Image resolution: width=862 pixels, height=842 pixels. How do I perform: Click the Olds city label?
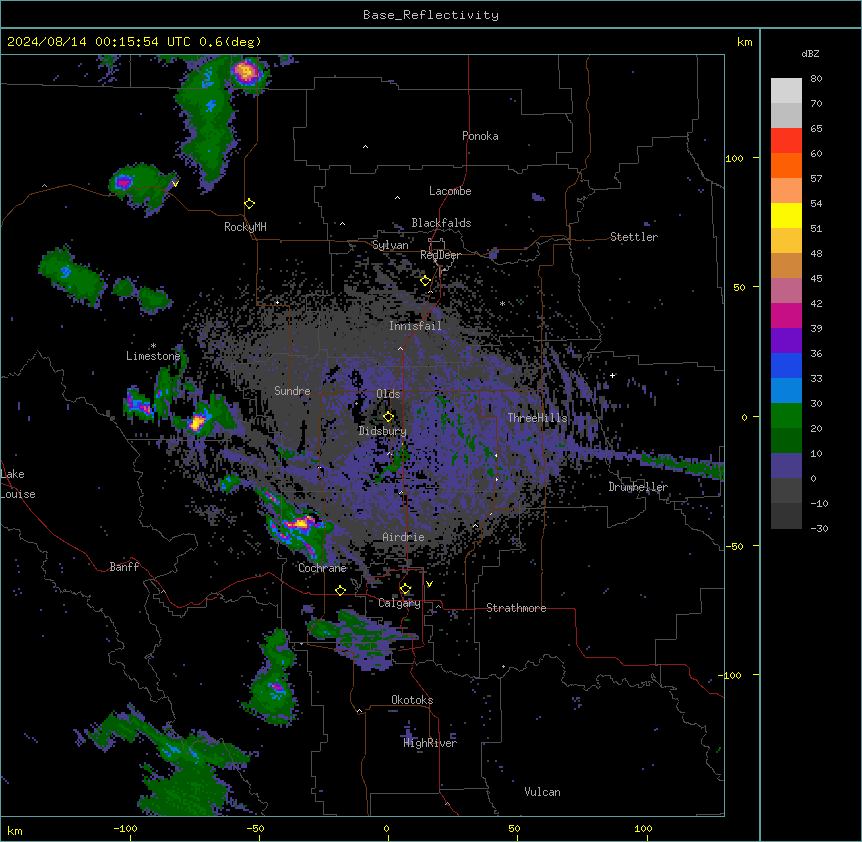tap(388, 394)
